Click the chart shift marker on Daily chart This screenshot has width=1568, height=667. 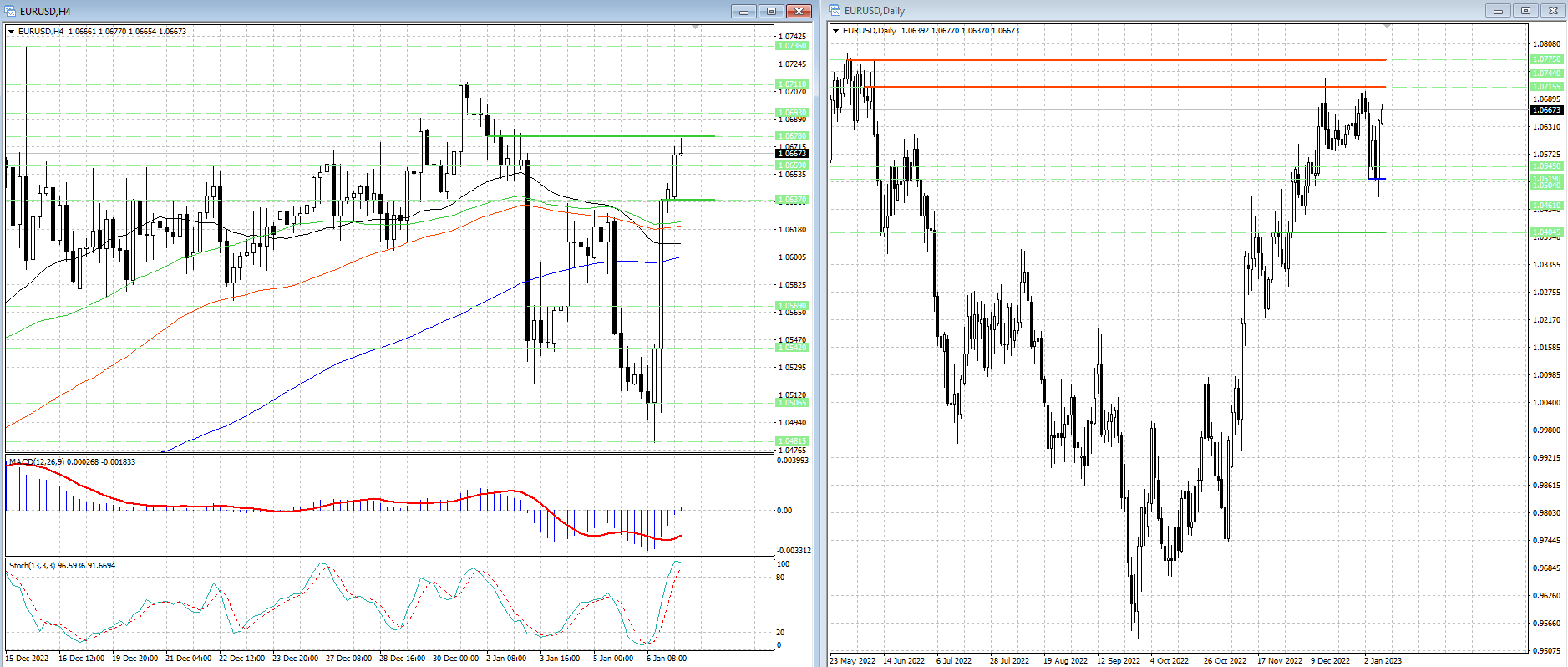coord(1388,27)
